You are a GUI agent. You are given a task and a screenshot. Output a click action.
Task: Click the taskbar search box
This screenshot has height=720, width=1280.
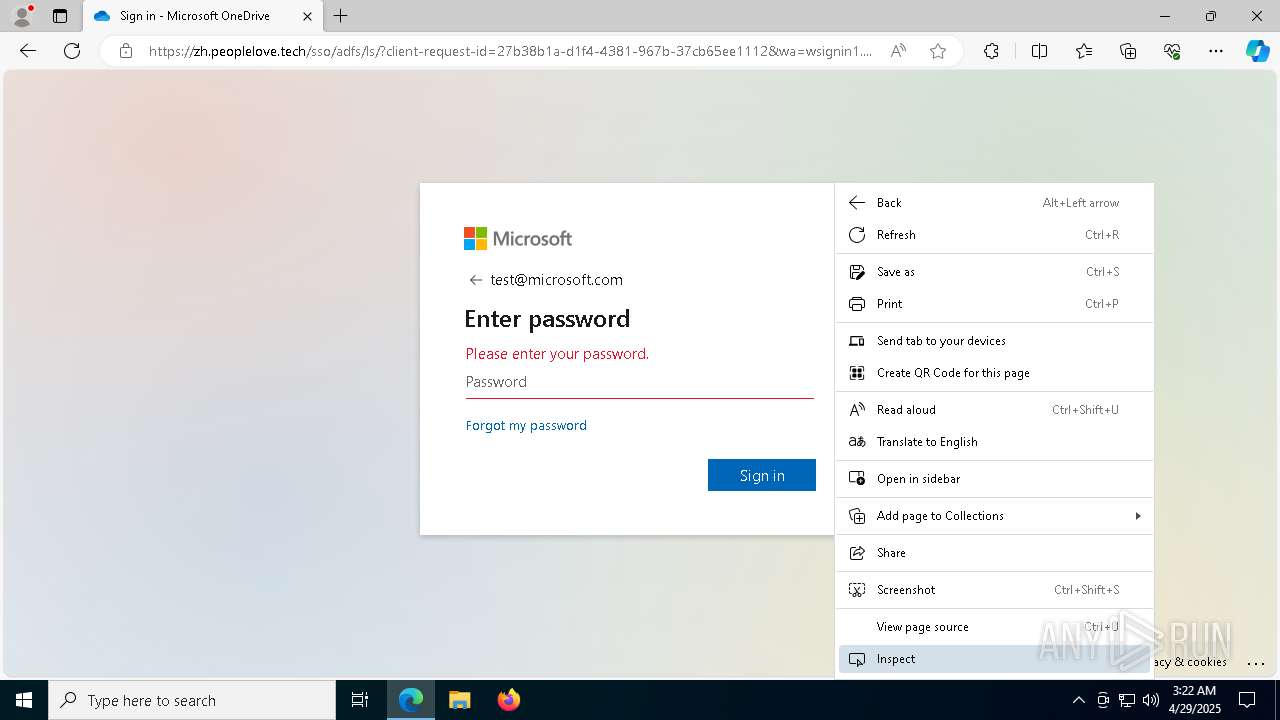pos(192,700)
